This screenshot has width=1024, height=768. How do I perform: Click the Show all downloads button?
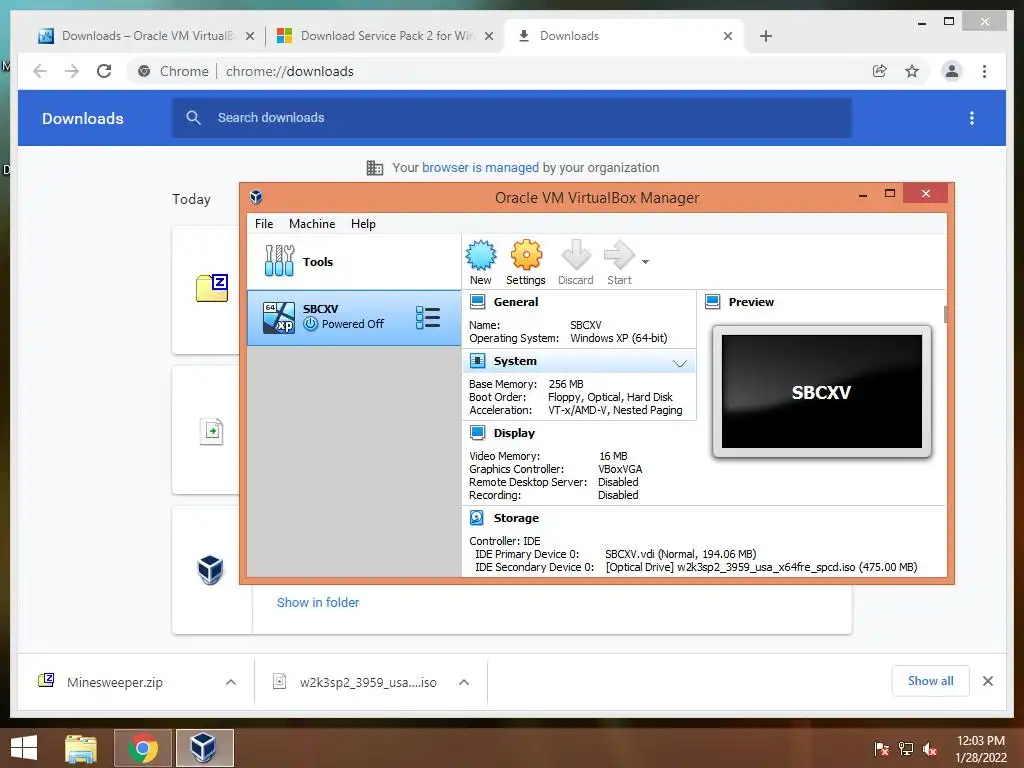click(931, 680)
